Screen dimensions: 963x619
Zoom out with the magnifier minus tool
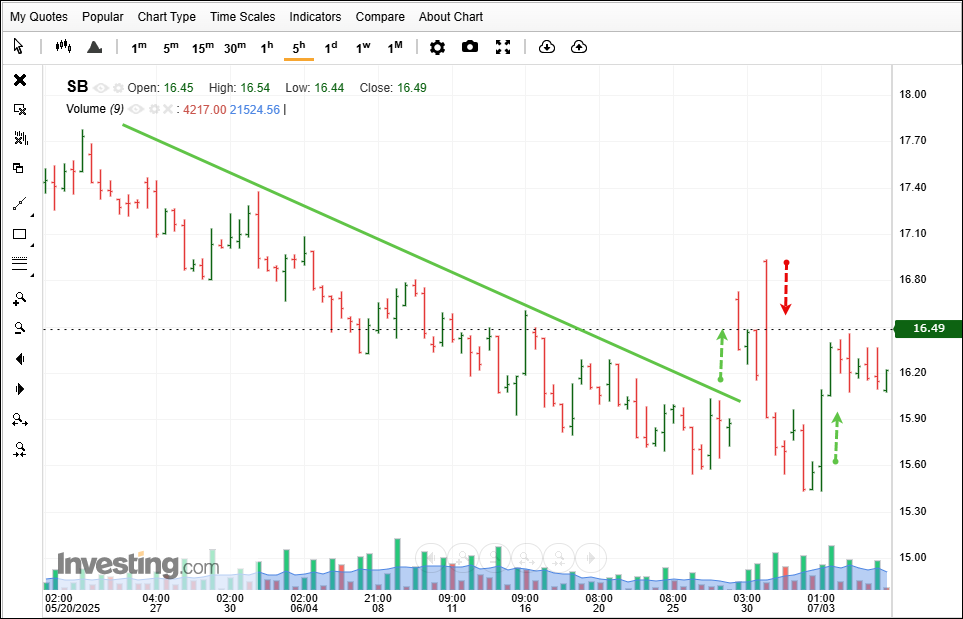pyautogui.click(x=20, y=329)
